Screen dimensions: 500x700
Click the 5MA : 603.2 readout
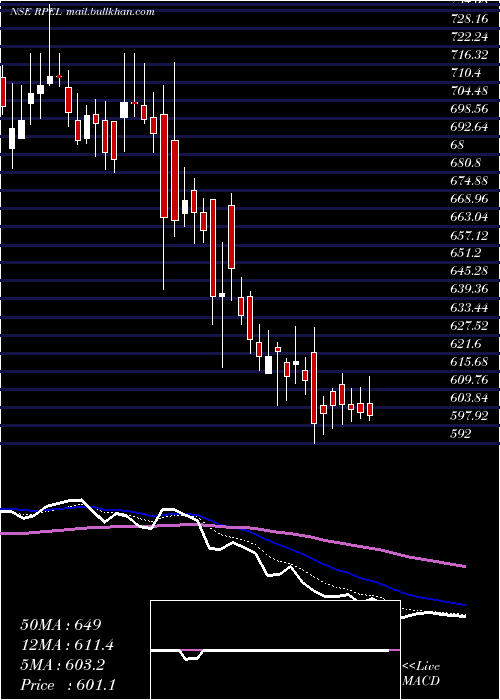[x=63, y=665]
